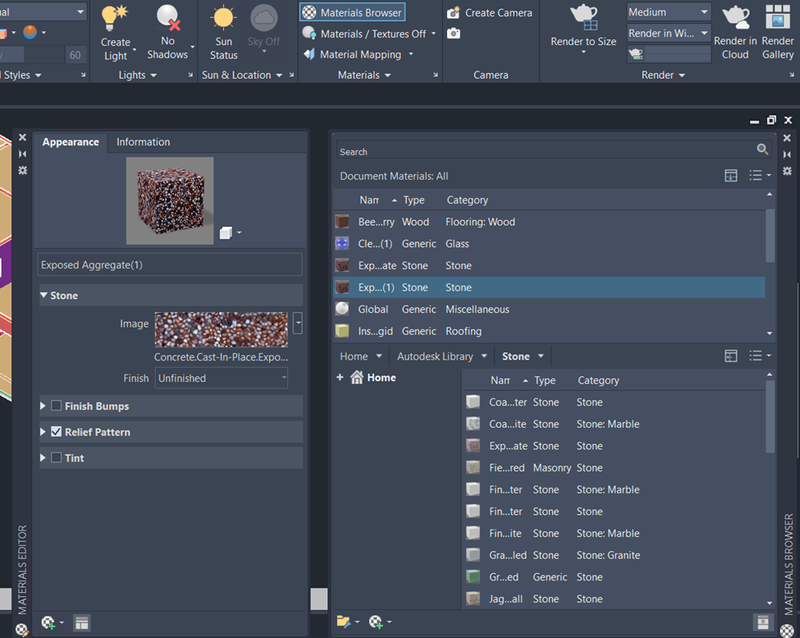Sort Document Materials by Category column

point(467,200)
